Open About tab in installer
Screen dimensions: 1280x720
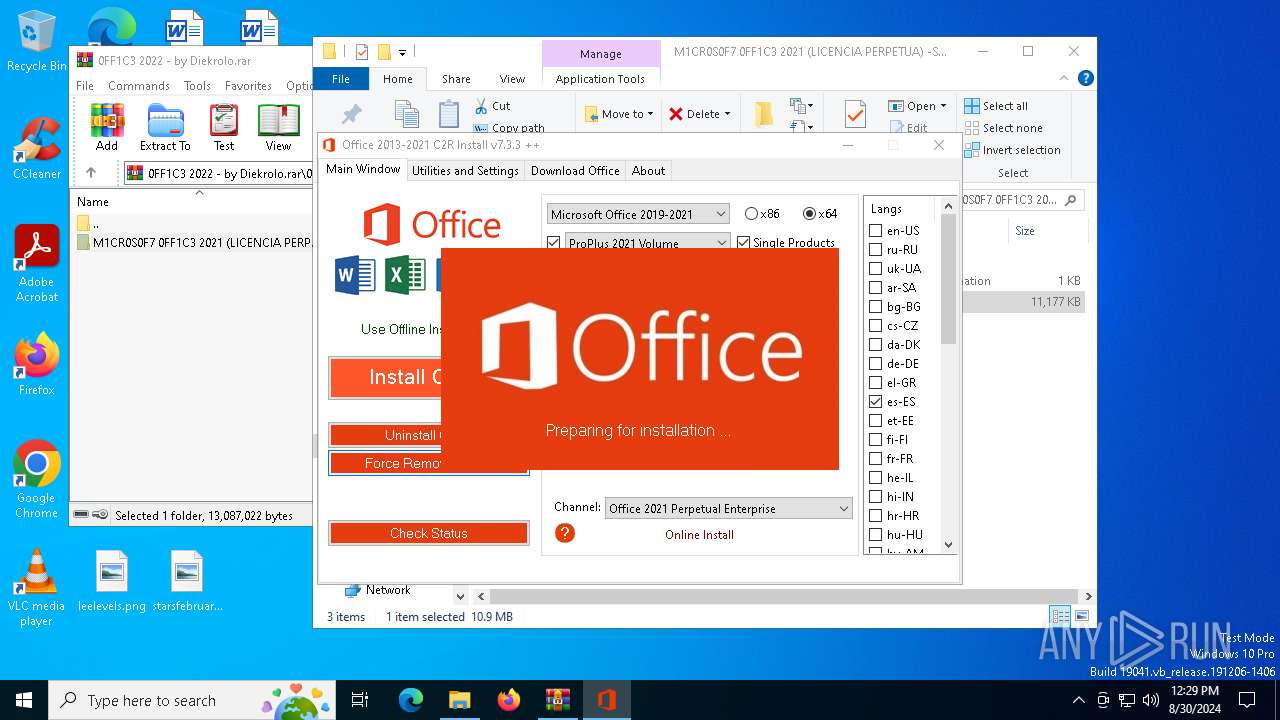[x=648, y=171]
